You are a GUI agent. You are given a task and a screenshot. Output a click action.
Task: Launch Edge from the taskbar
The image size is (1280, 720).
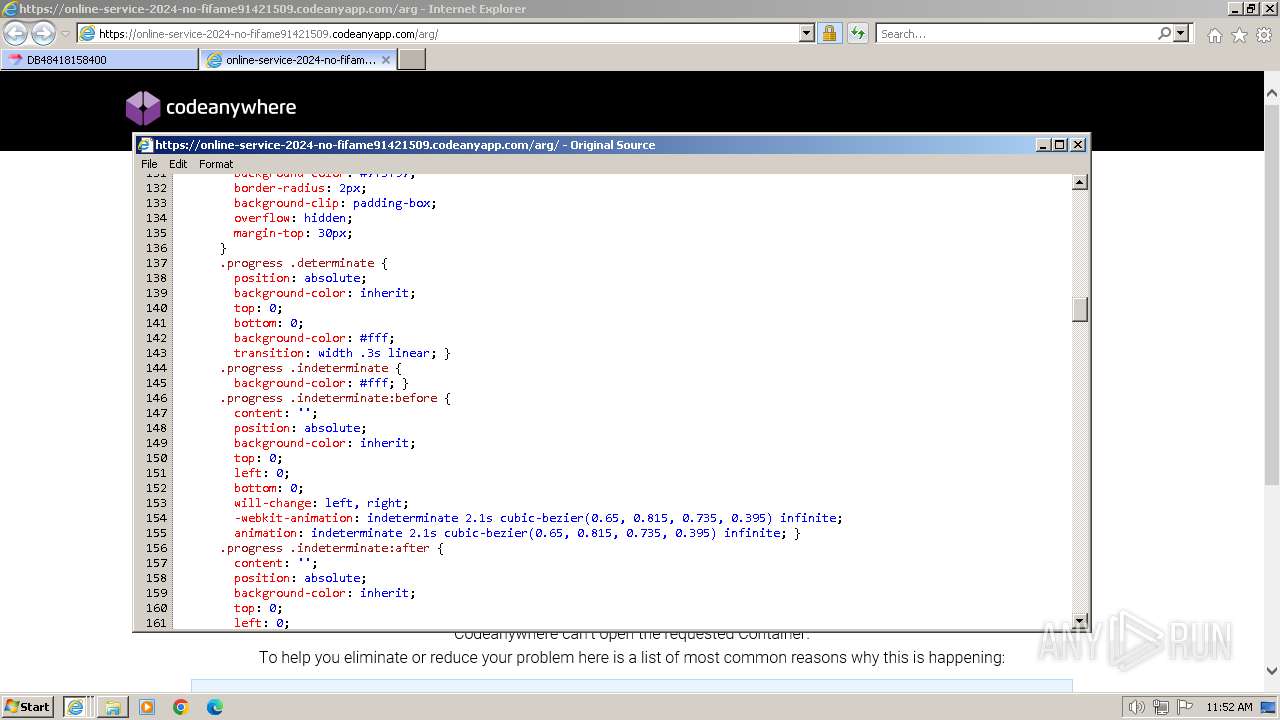tap(215, 707)
